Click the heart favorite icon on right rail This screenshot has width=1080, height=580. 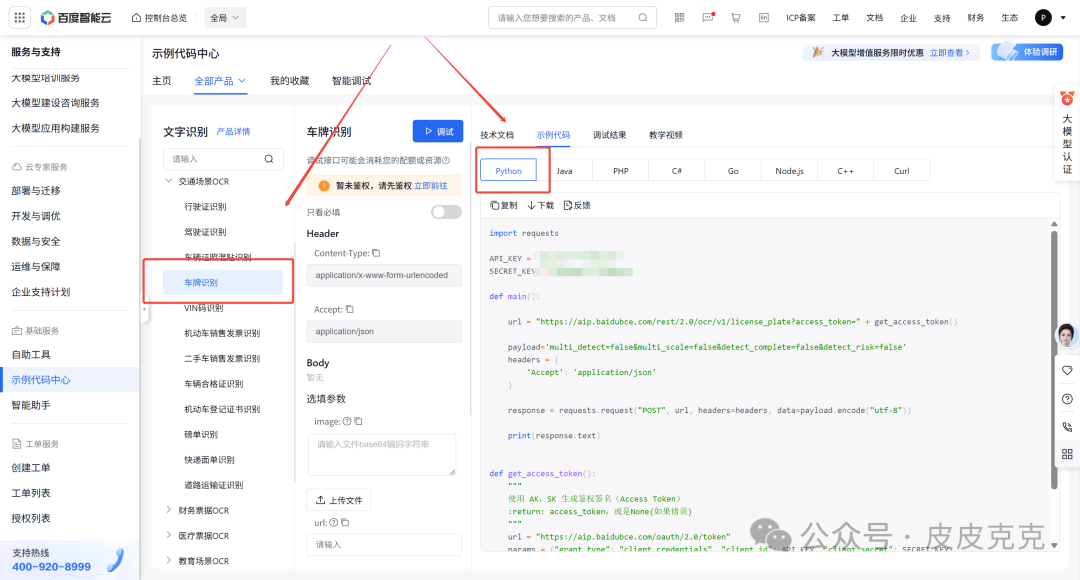(x=1067, y=371)
